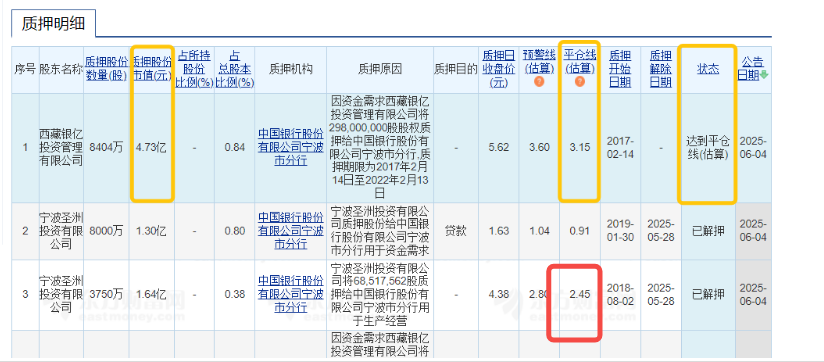Sort by 质押解除日期 header
This screenshot has height=362, width=824.
point(661,68)
